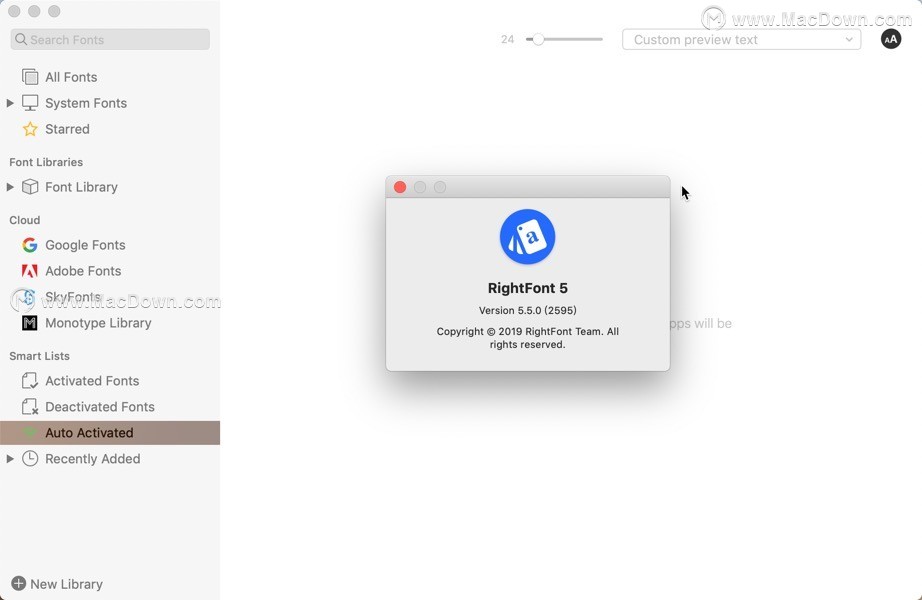The height and width of the screenshot is (600, 922).
Task: Close the RightFont 5 About dialog
Action: coord(400,187)
